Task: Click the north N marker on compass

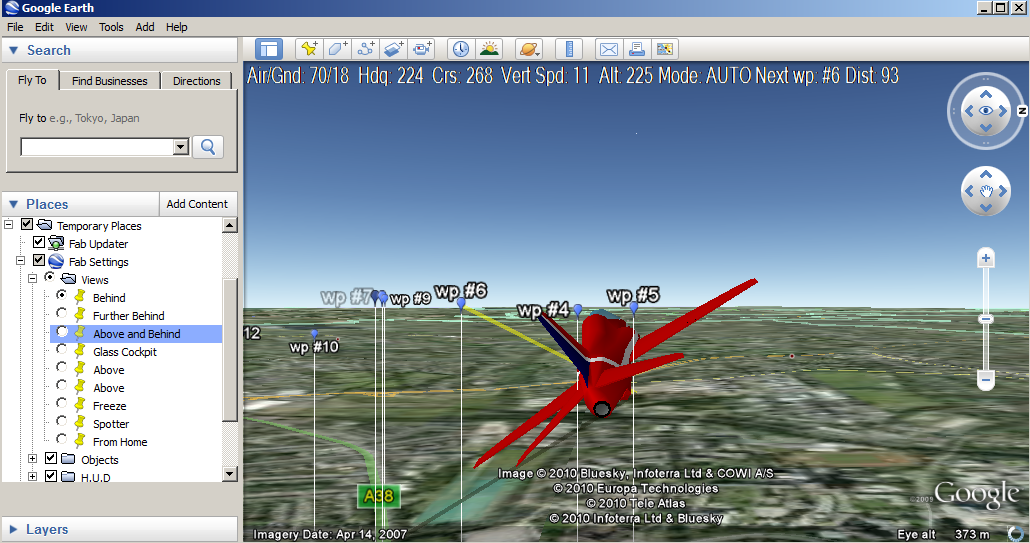Action: pyautogui.click(x=1022, y=111)
